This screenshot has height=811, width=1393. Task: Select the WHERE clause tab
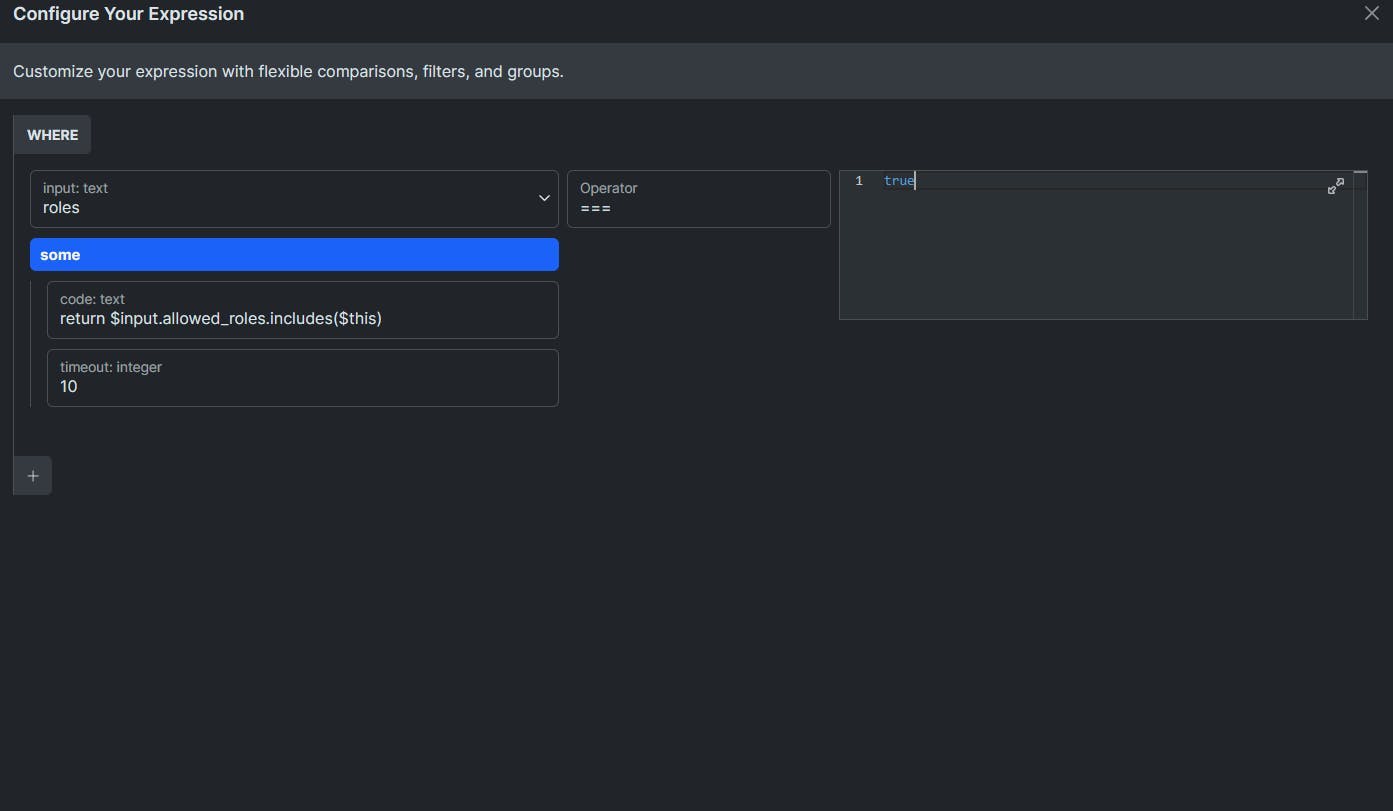point(52,135)
